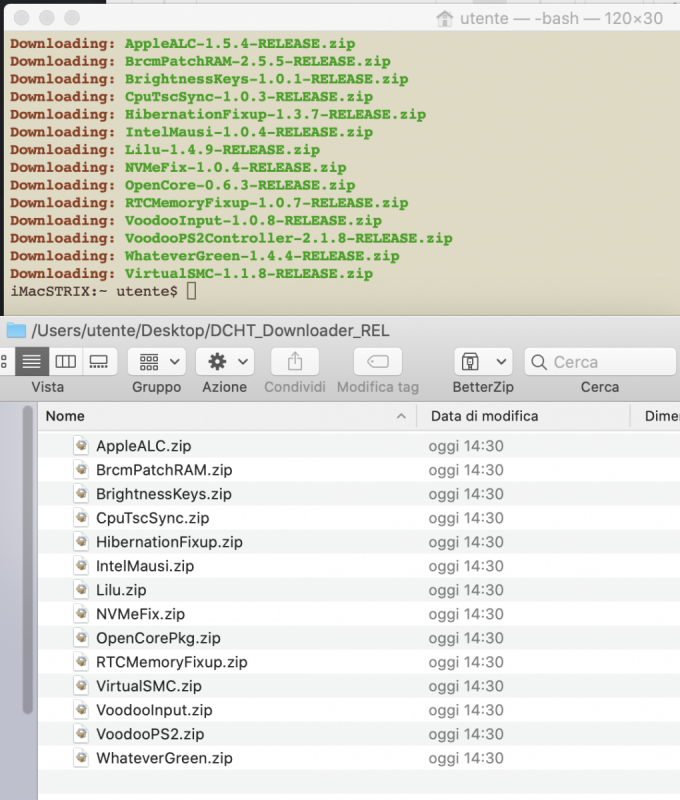Click the Modifica tag icon
680x800 pixels.
tap(377, 362)
